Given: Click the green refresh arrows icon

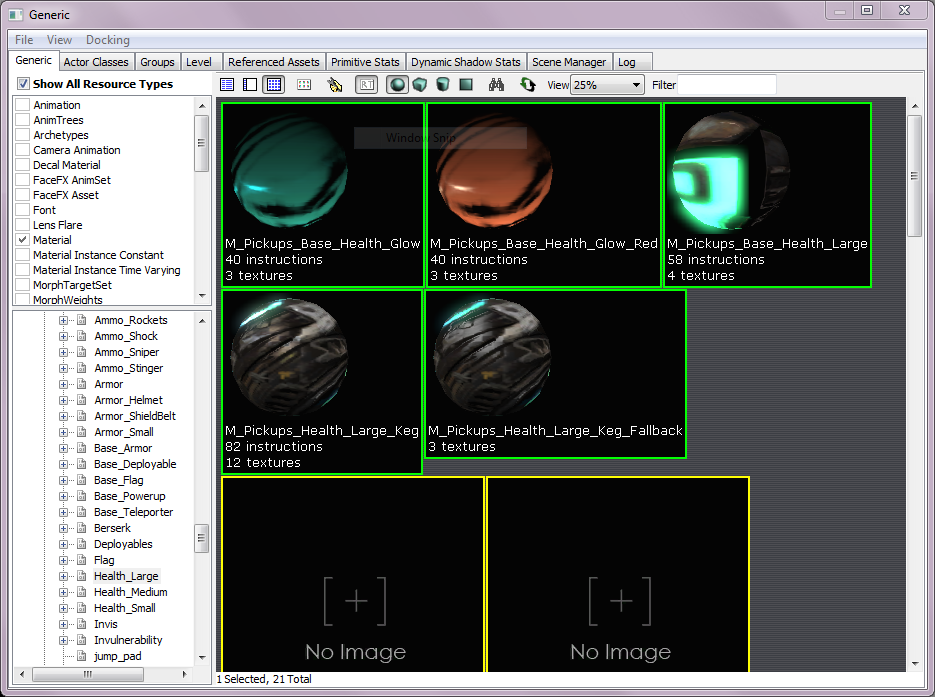Looking at the screenshot, I should [528, 85].
